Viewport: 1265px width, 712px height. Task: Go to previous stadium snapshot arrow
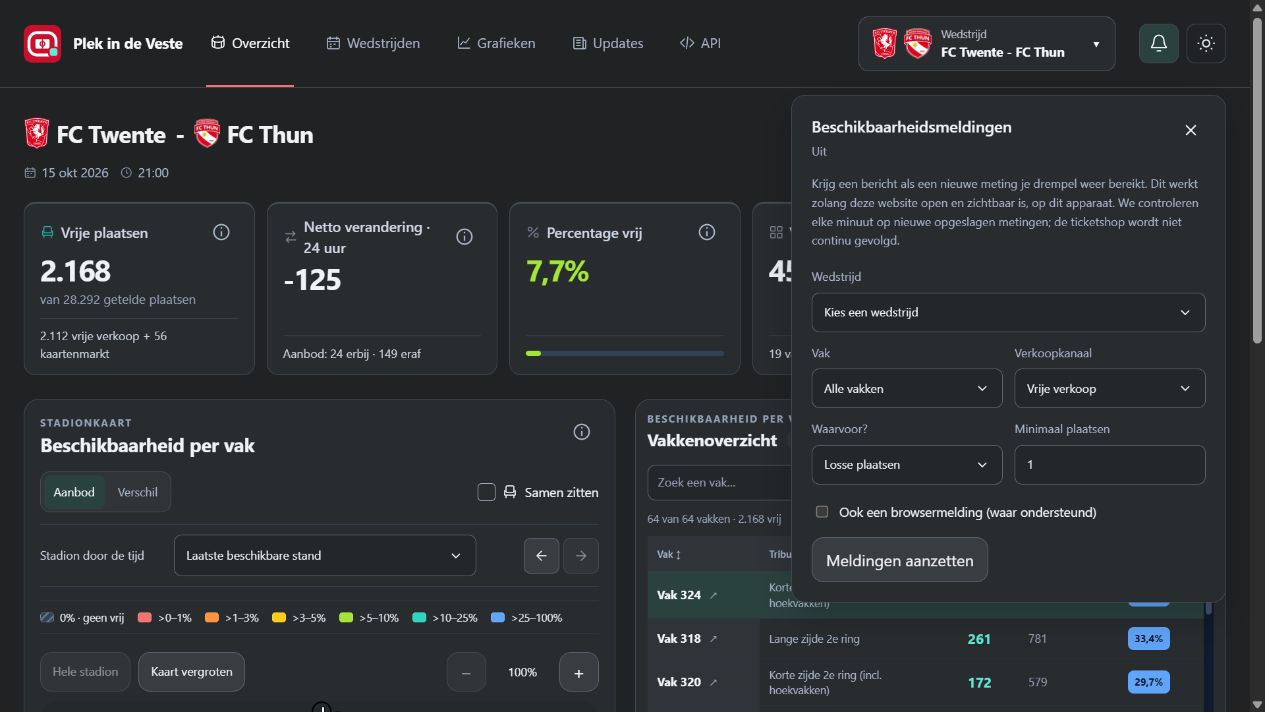click(541, 556)
